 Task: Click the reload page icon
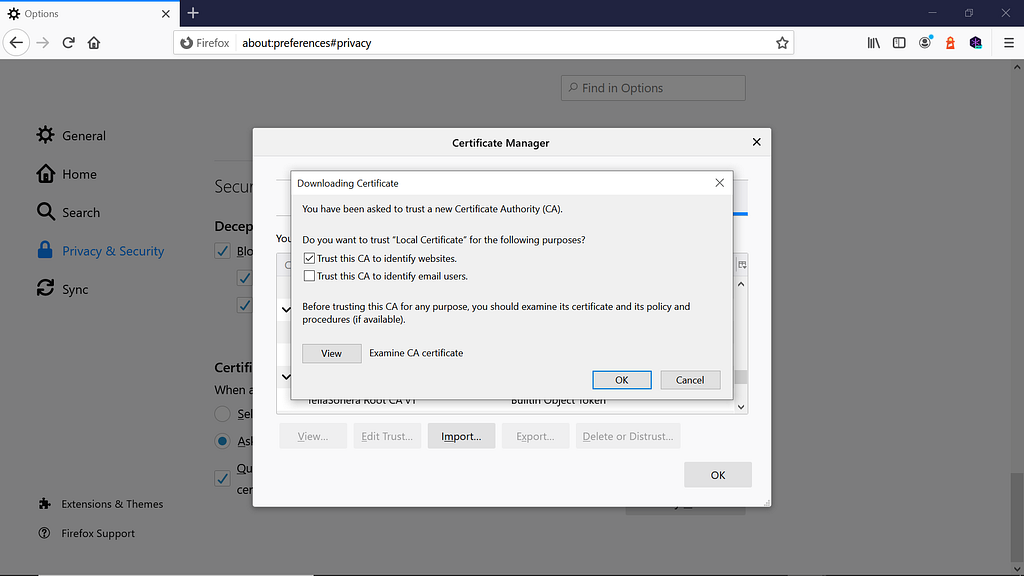coord(69,43)
